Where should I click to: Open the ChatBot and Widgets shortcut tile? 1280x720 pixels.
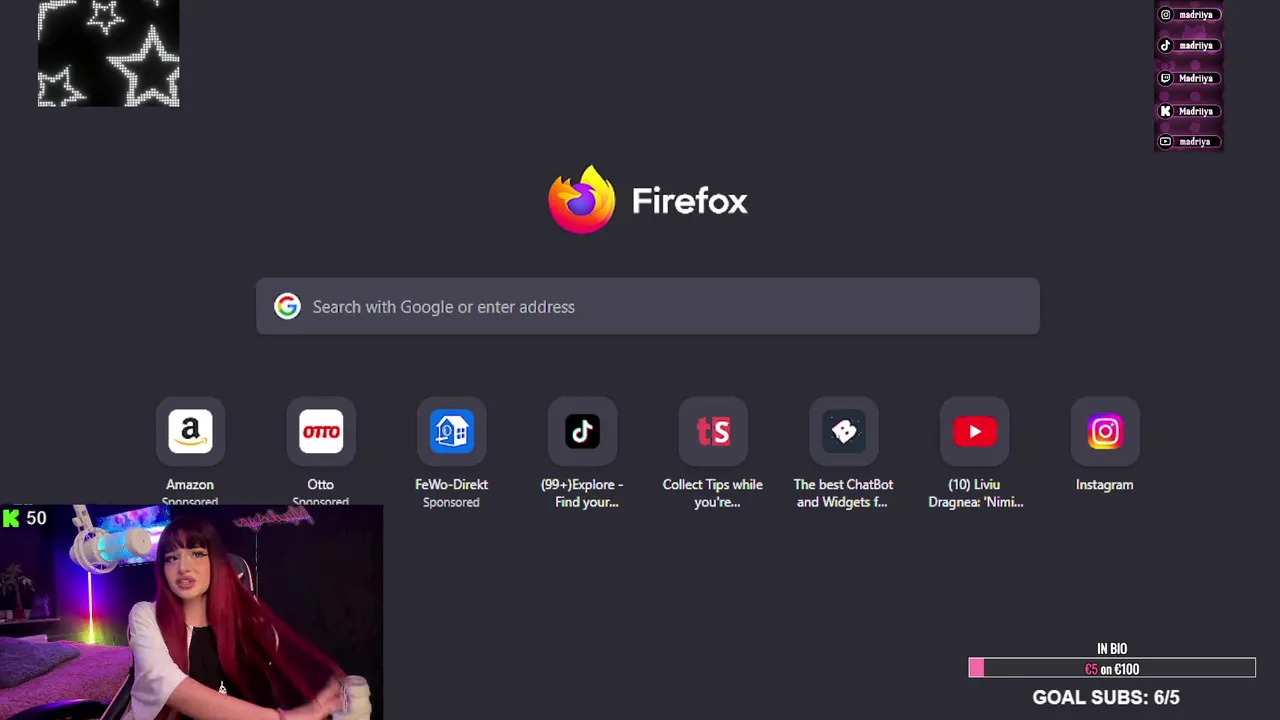tap(843, 432)
